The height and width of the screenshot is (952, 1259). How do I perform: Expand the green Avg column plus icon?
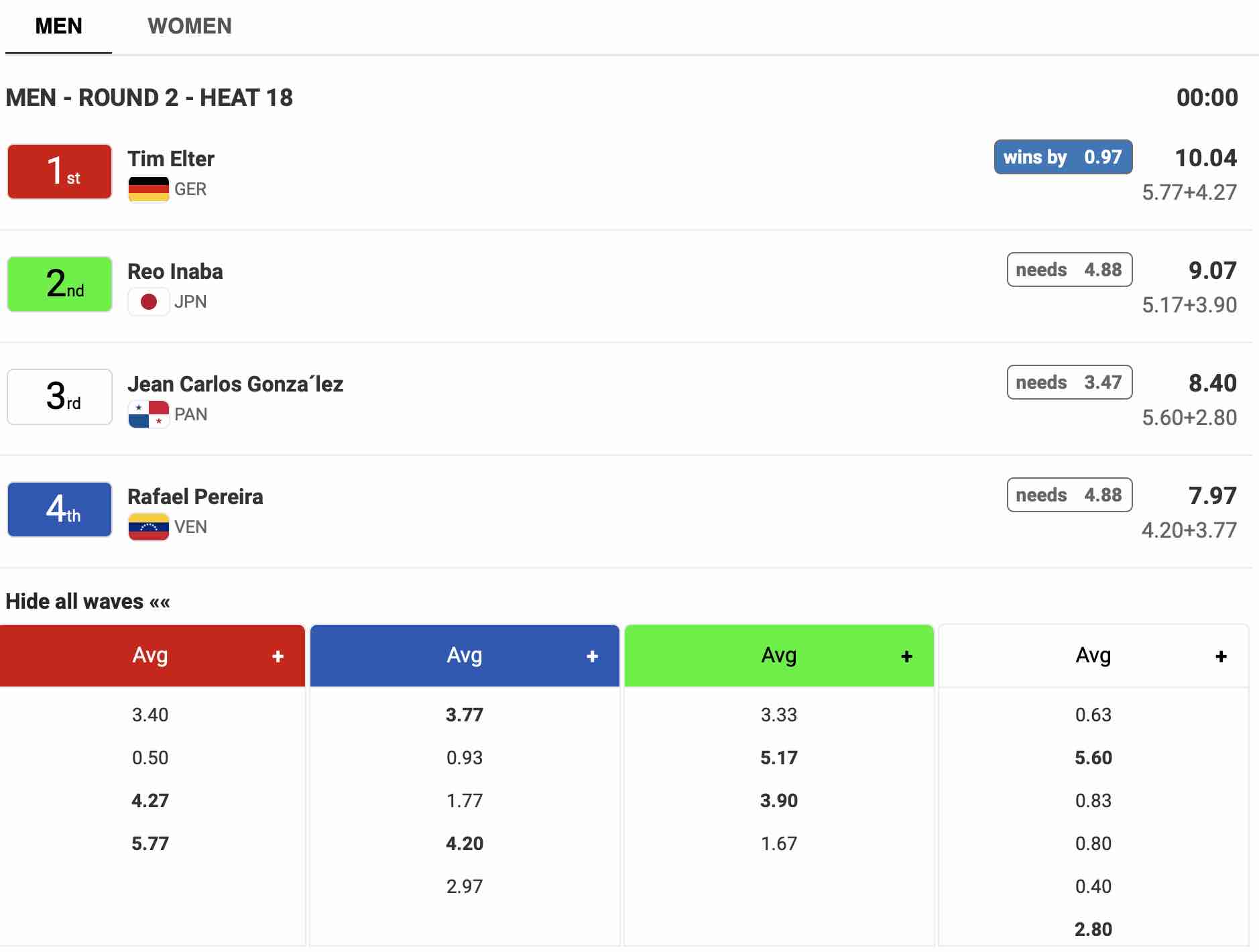[x=906, y=656]
